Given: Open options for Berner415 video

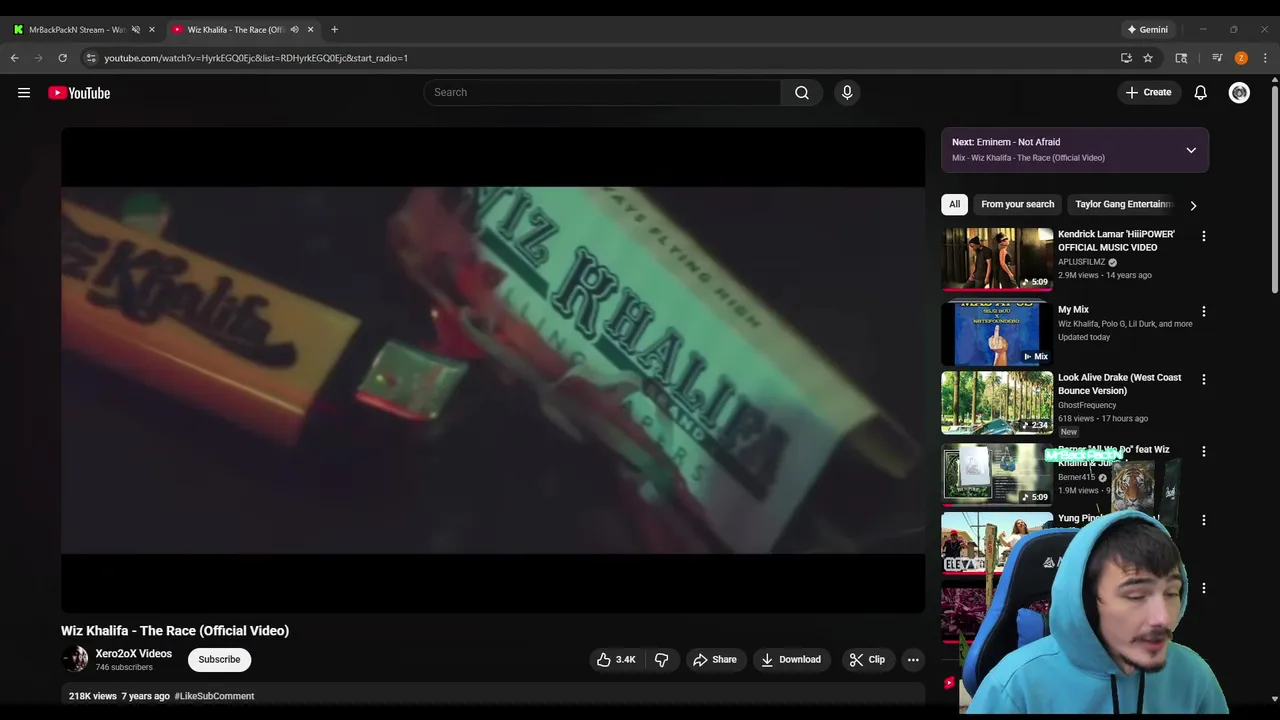Looking at the screenshot, I should coord(1204,452).
